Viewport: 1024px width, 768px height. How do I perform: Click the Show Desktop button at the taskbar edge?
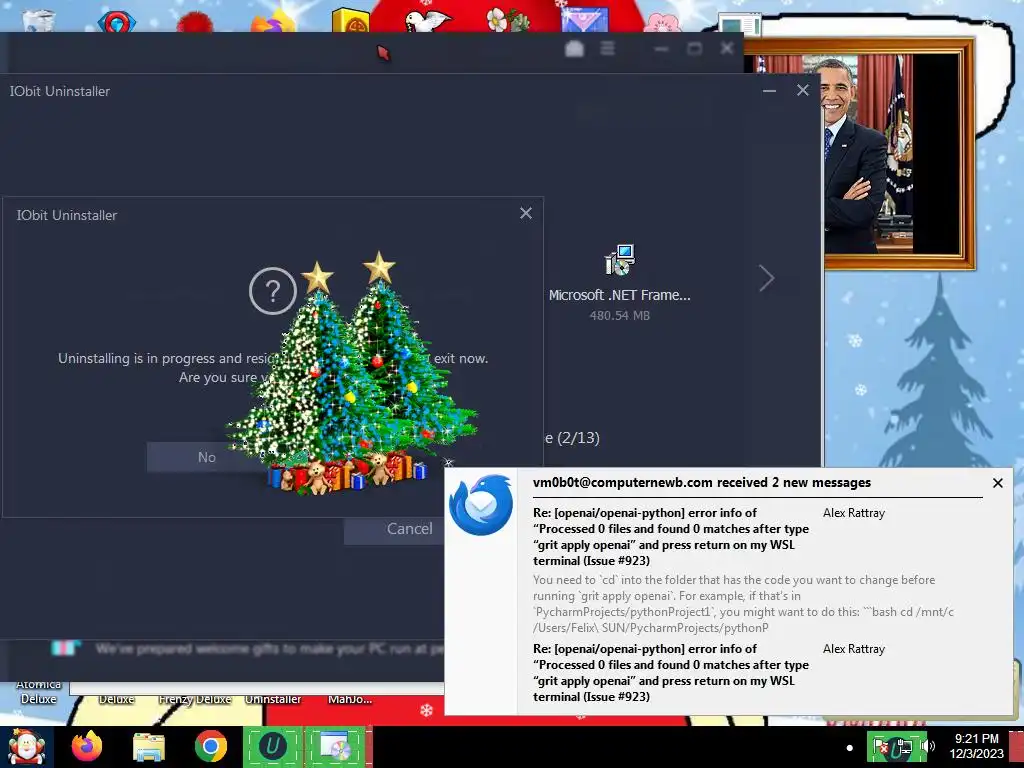[1016, 747]
